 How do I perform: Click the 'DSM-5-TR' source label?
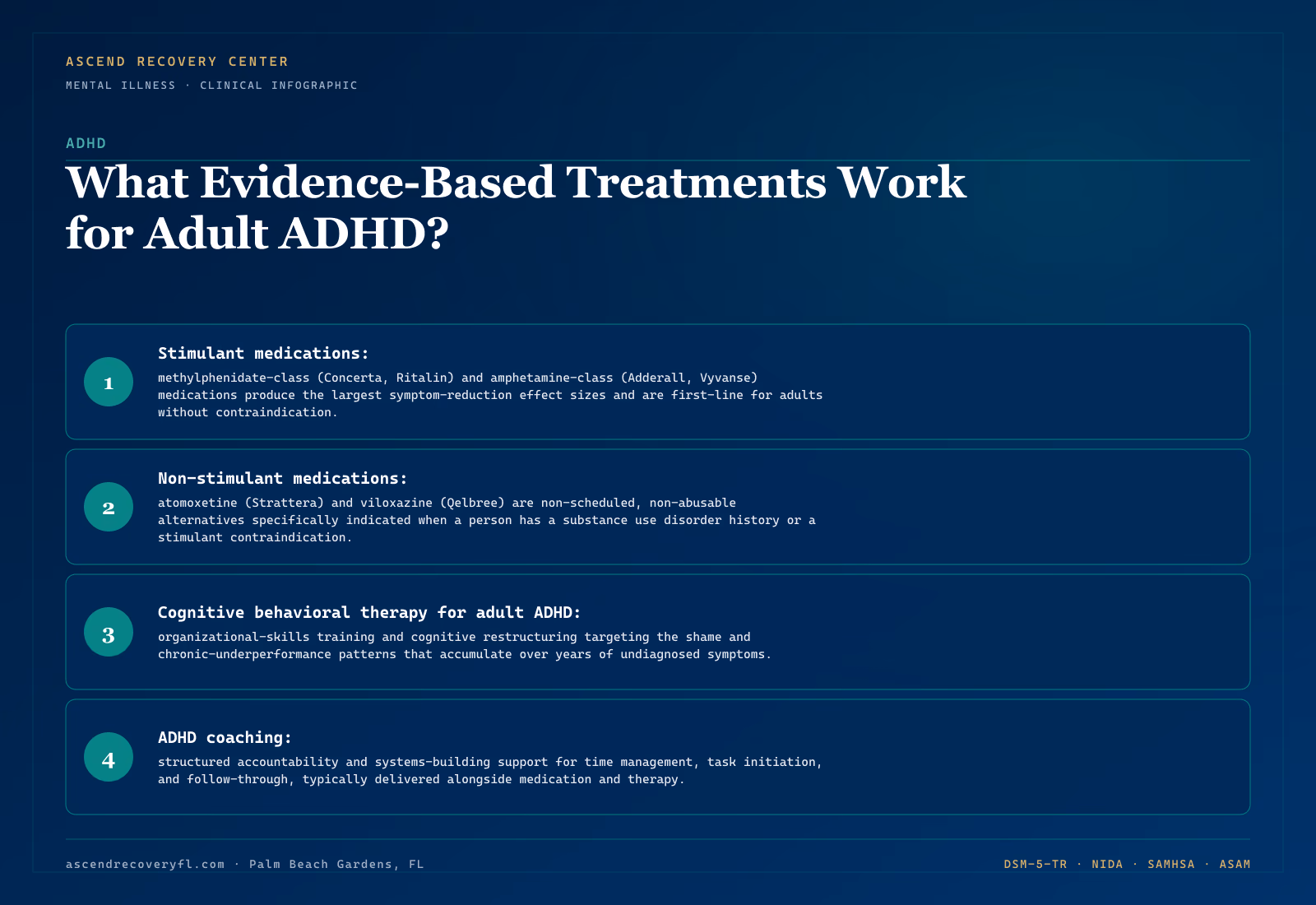1035,864
